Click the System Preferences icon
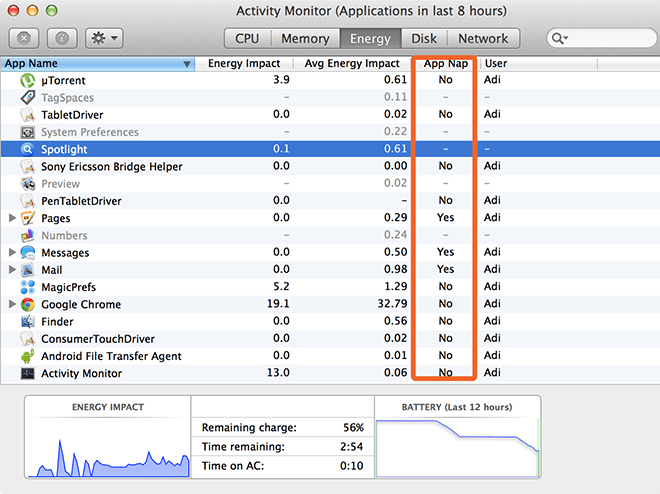 coord(28,132)
